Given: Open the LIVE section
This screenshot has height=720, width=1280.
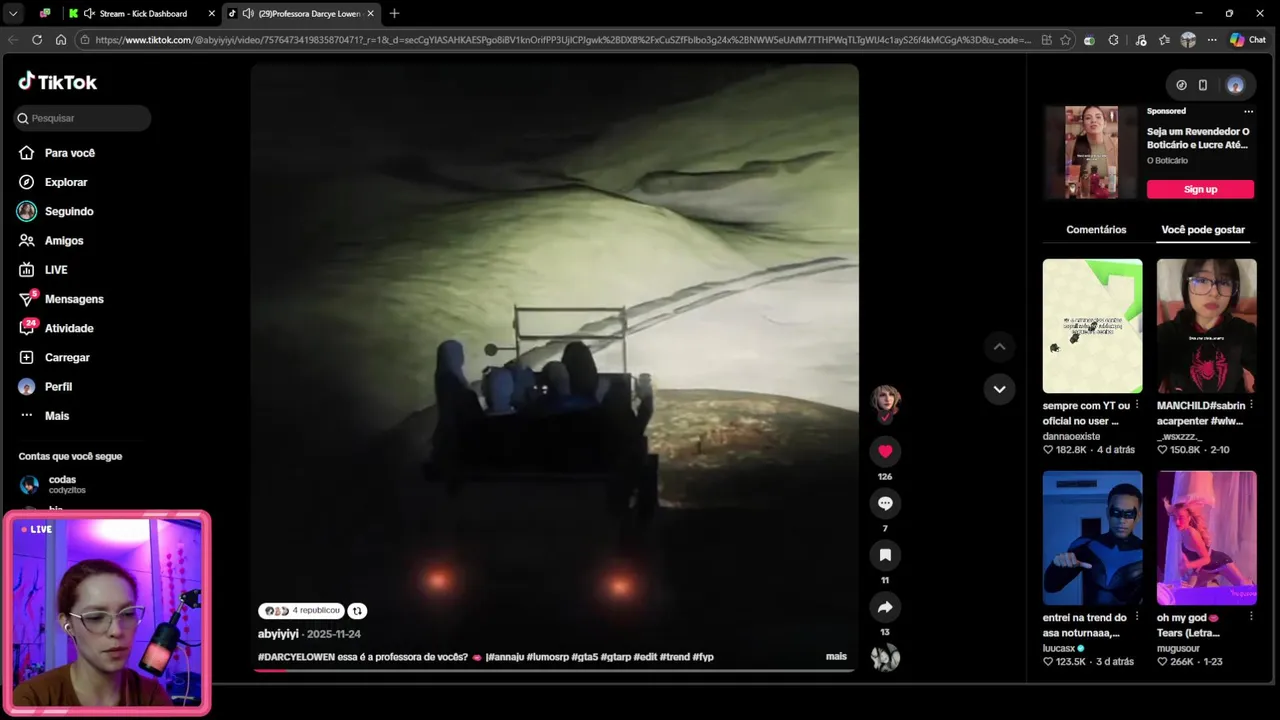Looking at the screenshot, I should (56, 270).
